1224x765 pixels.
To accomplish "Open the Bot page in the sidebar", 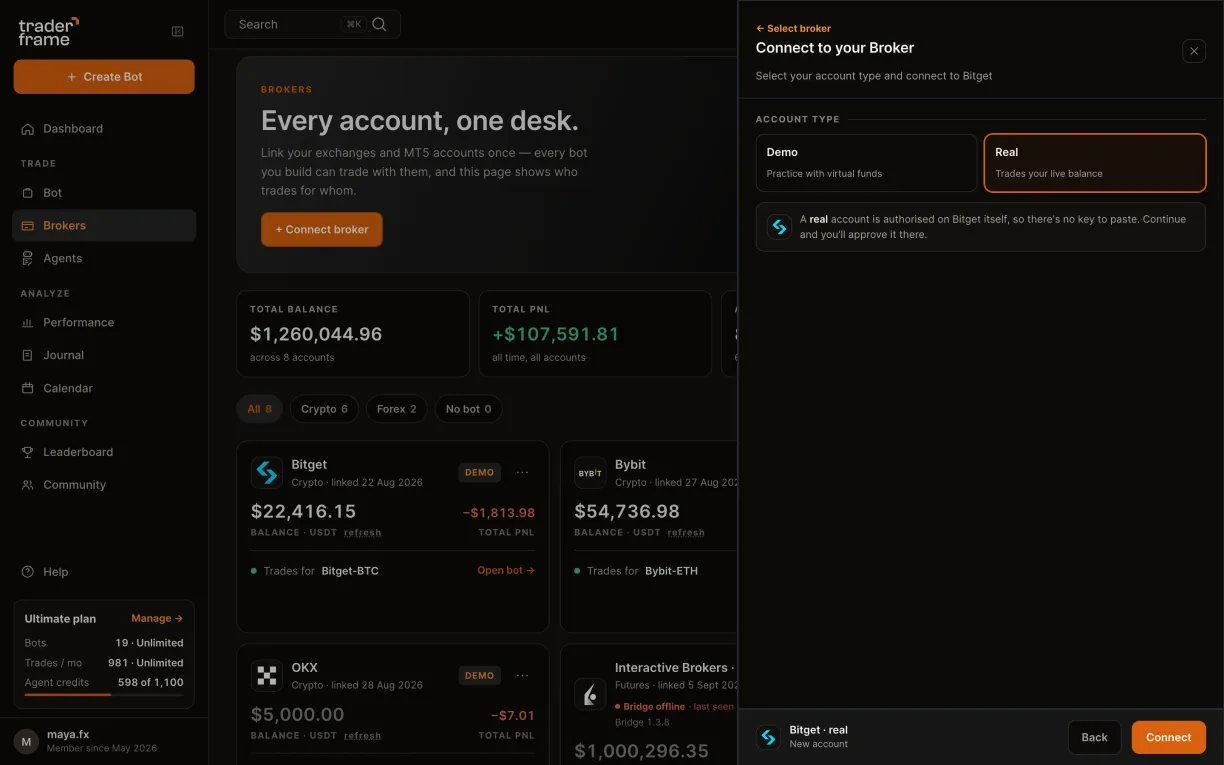I will [x=104, y=193].
